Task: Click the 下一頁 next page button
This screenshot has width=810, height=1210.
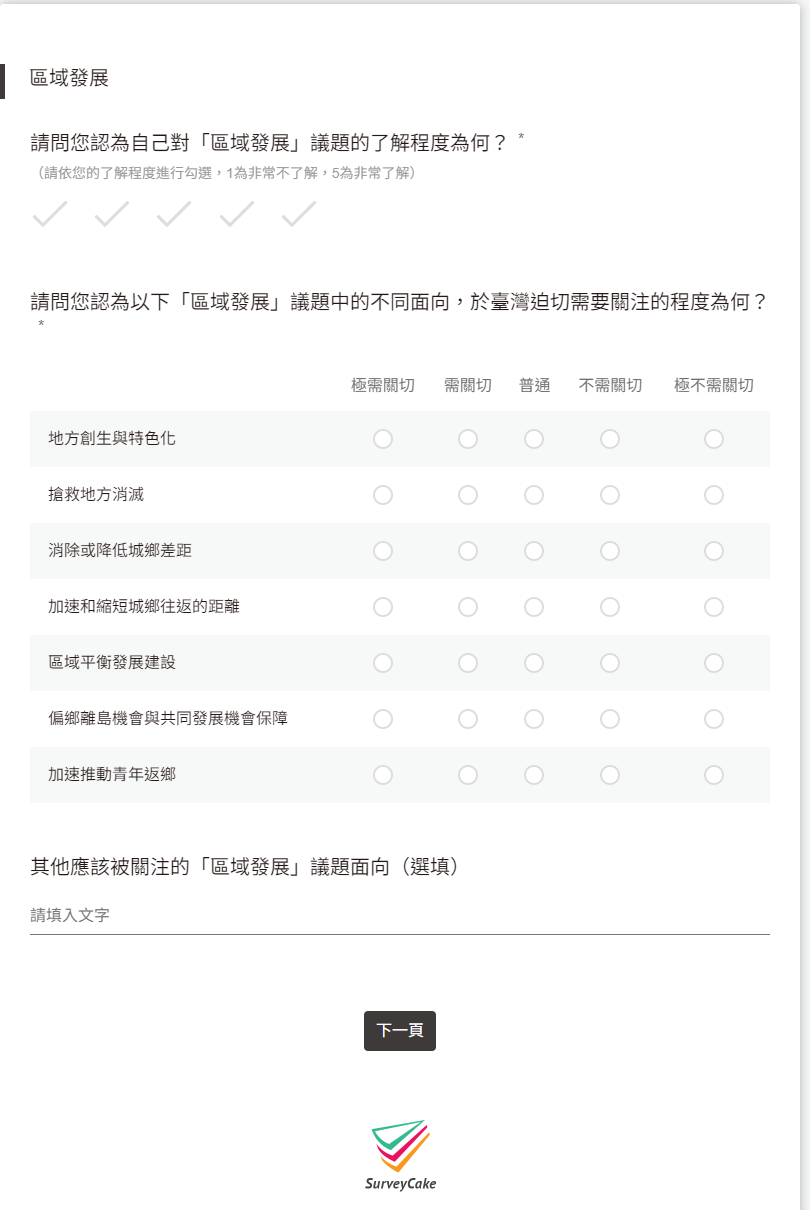Action: [x=400, y=1031]
